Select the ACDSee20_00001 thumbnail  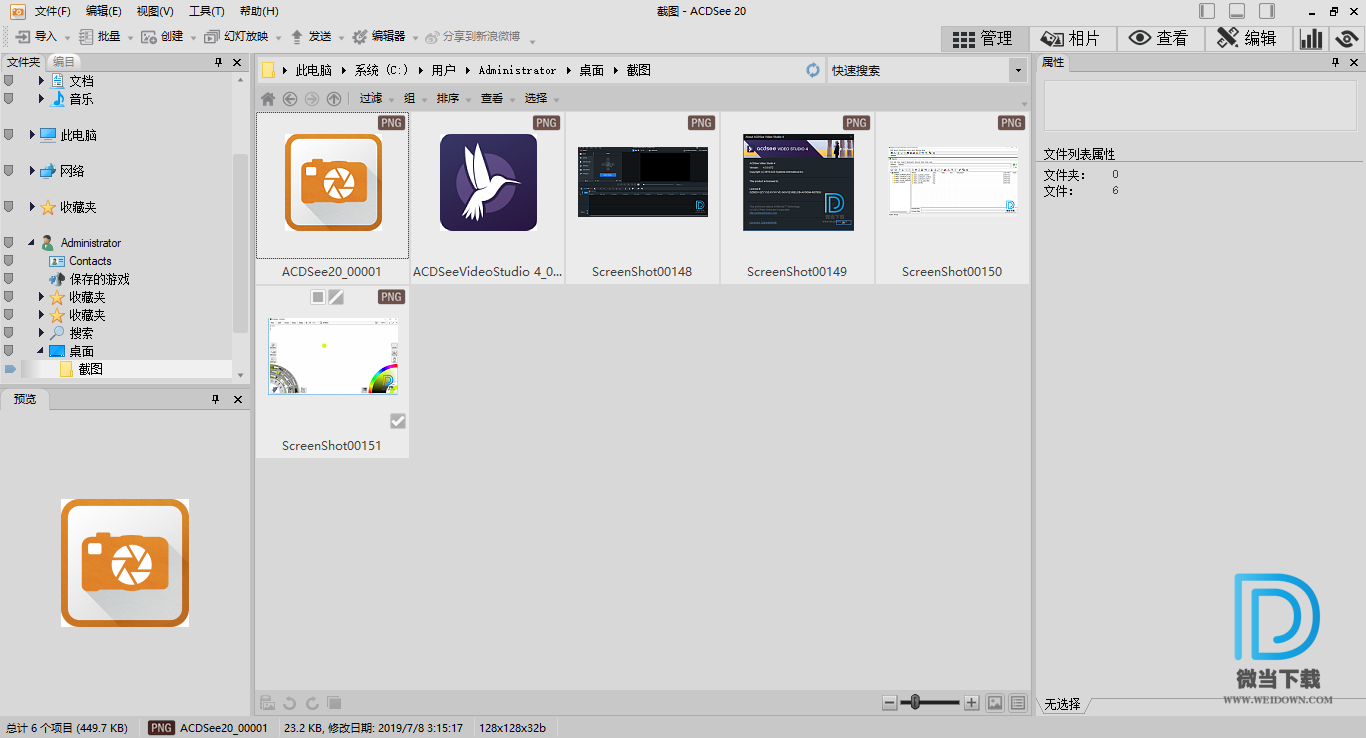(x=333, y=183)
